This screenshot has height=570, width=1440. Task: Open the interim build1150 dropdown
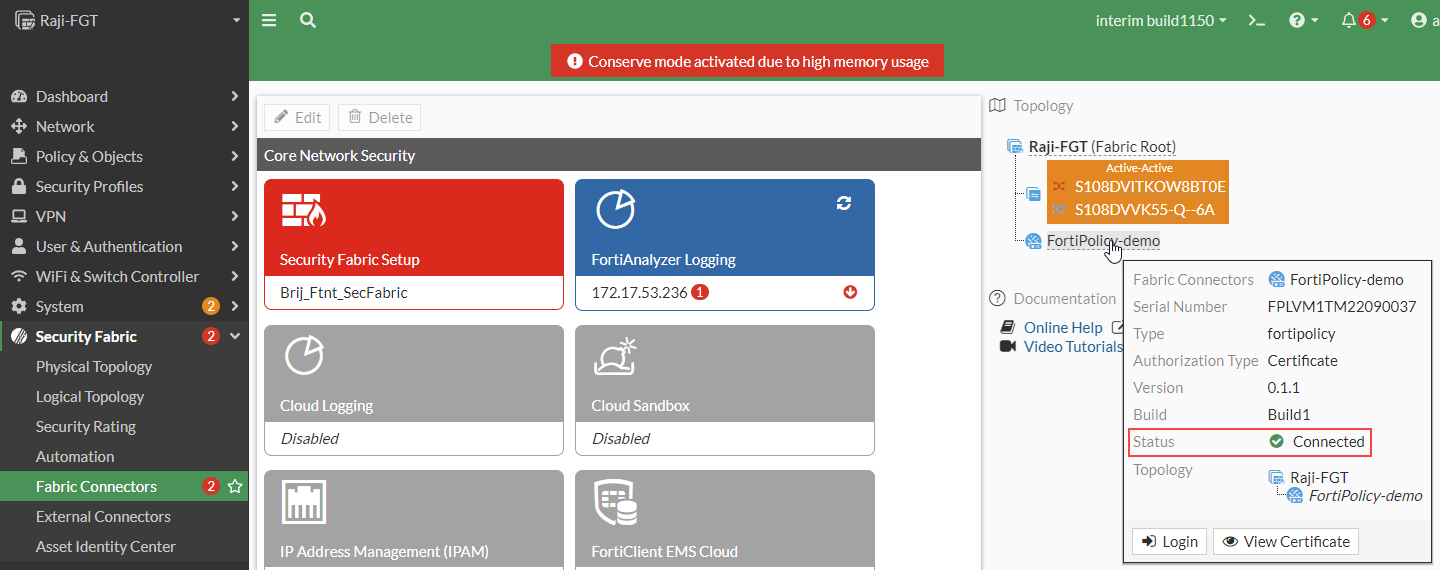coord(1161,20)
